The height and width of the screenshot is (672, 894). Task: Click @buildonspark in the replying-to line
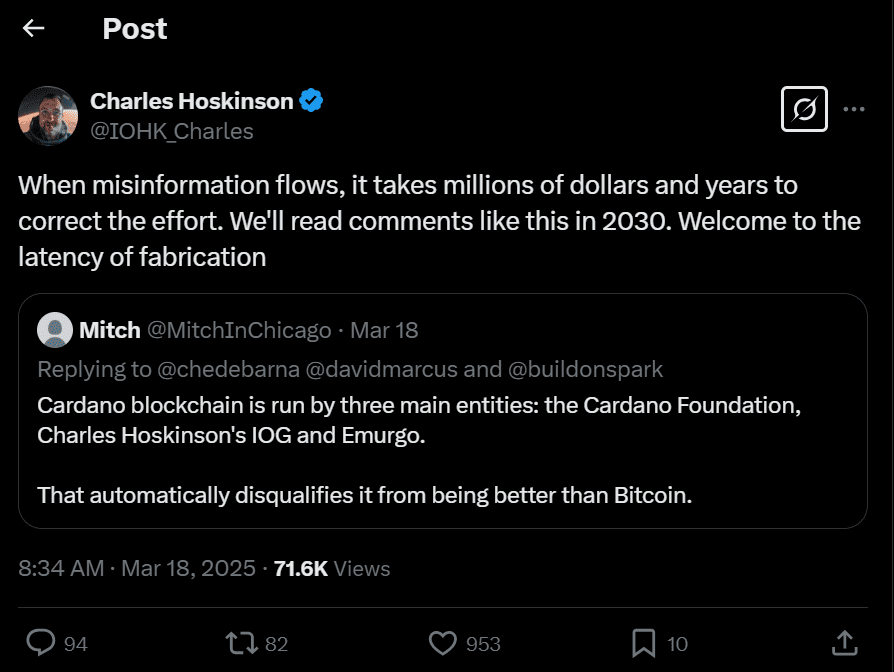point(580,369)
